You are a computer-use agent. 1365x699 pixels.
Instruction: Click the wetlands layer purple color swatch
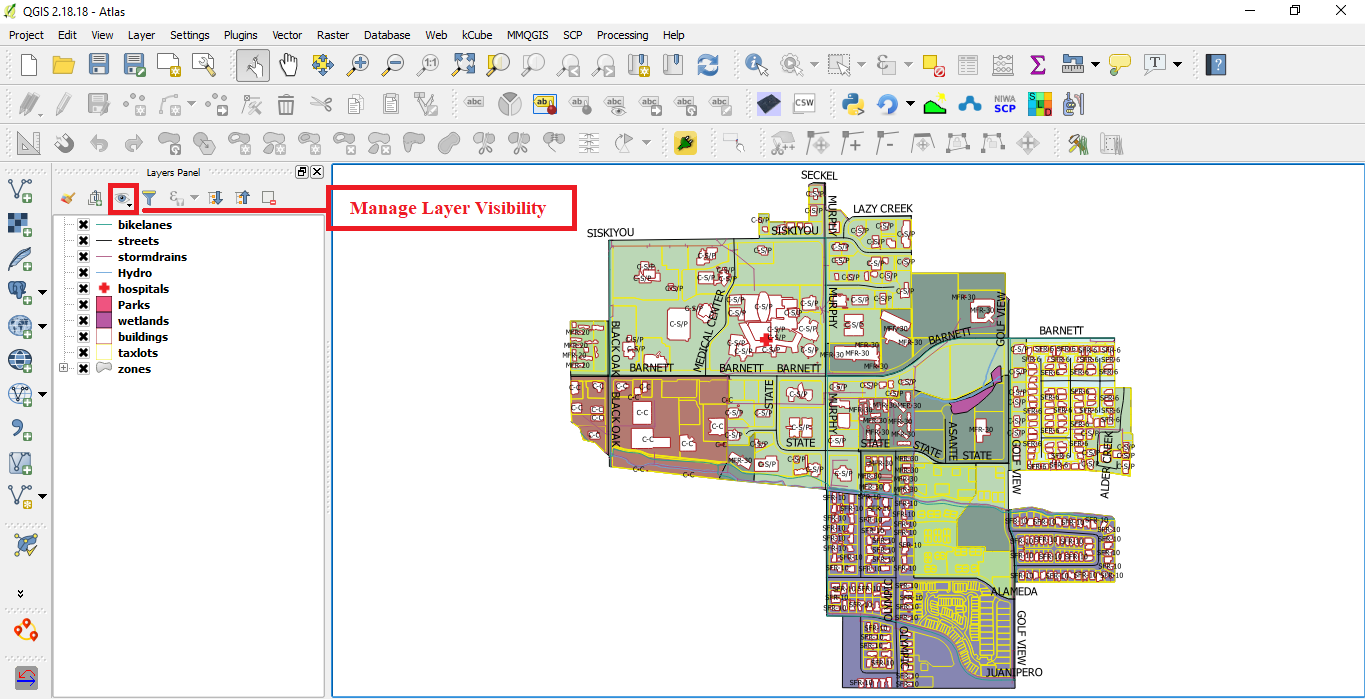pos(103,321)
